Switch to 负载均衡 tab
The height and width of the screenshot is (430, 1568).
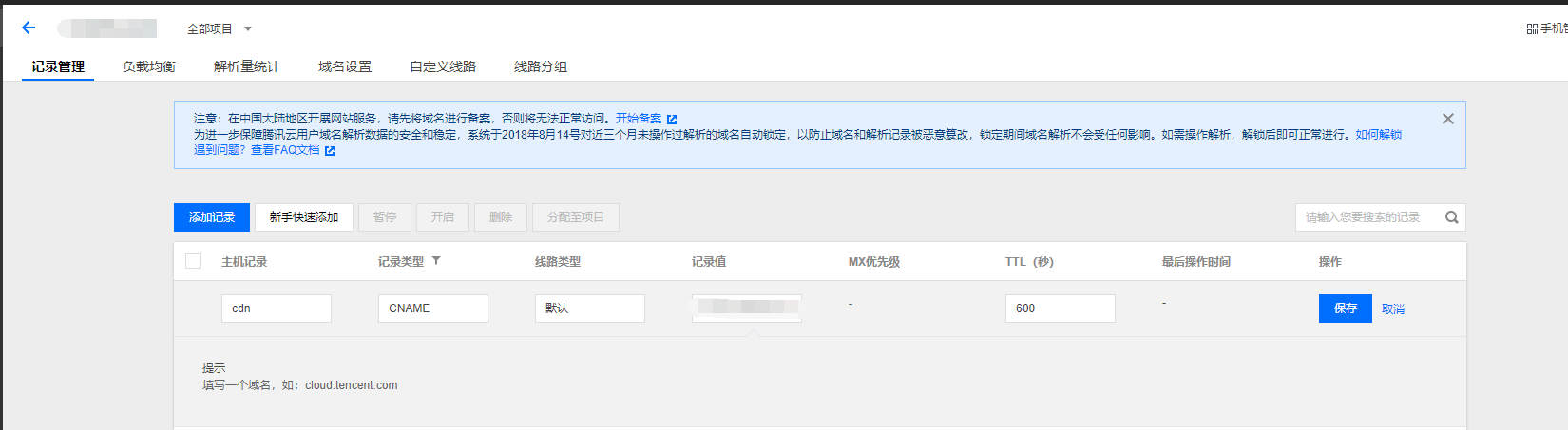149,66
